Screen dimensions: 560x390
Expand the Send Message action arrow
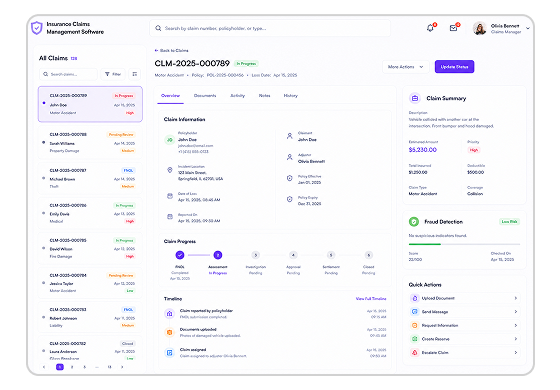[x=516, y=312]
